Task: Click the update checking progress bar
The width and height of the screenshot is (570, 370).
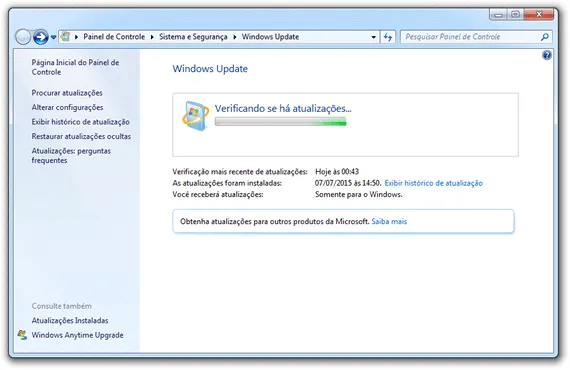Action: pos(280,122)
